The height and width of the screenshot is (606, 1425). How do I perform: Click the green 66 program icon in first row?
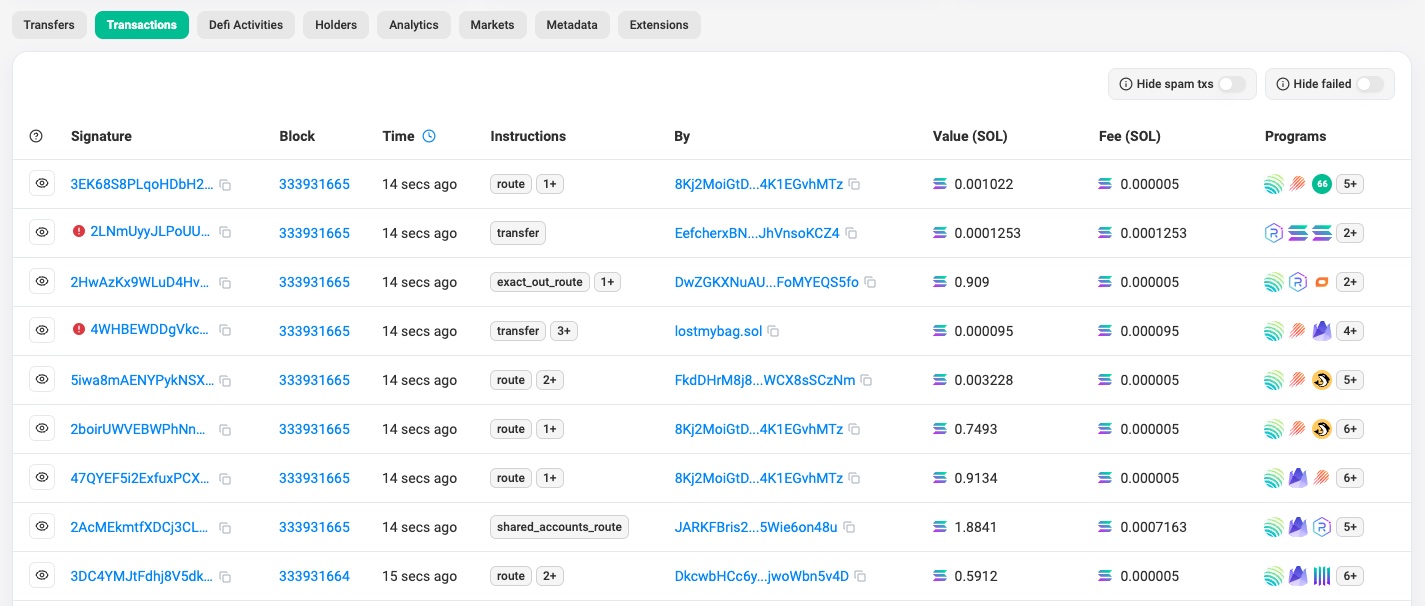1321,184
